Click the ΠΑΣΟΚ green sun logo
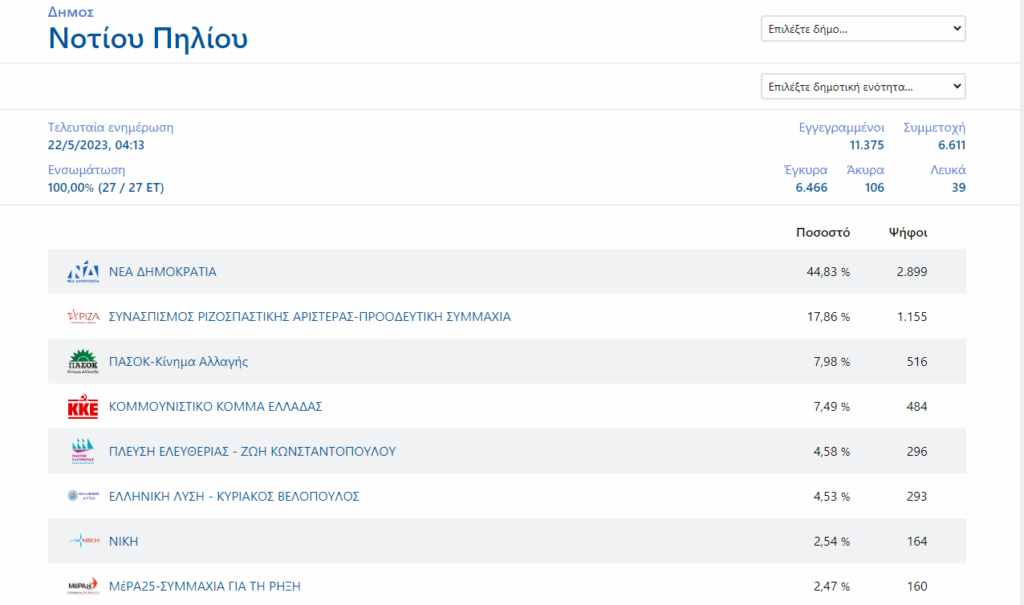 pyautogui.click(x=82, y=362)
